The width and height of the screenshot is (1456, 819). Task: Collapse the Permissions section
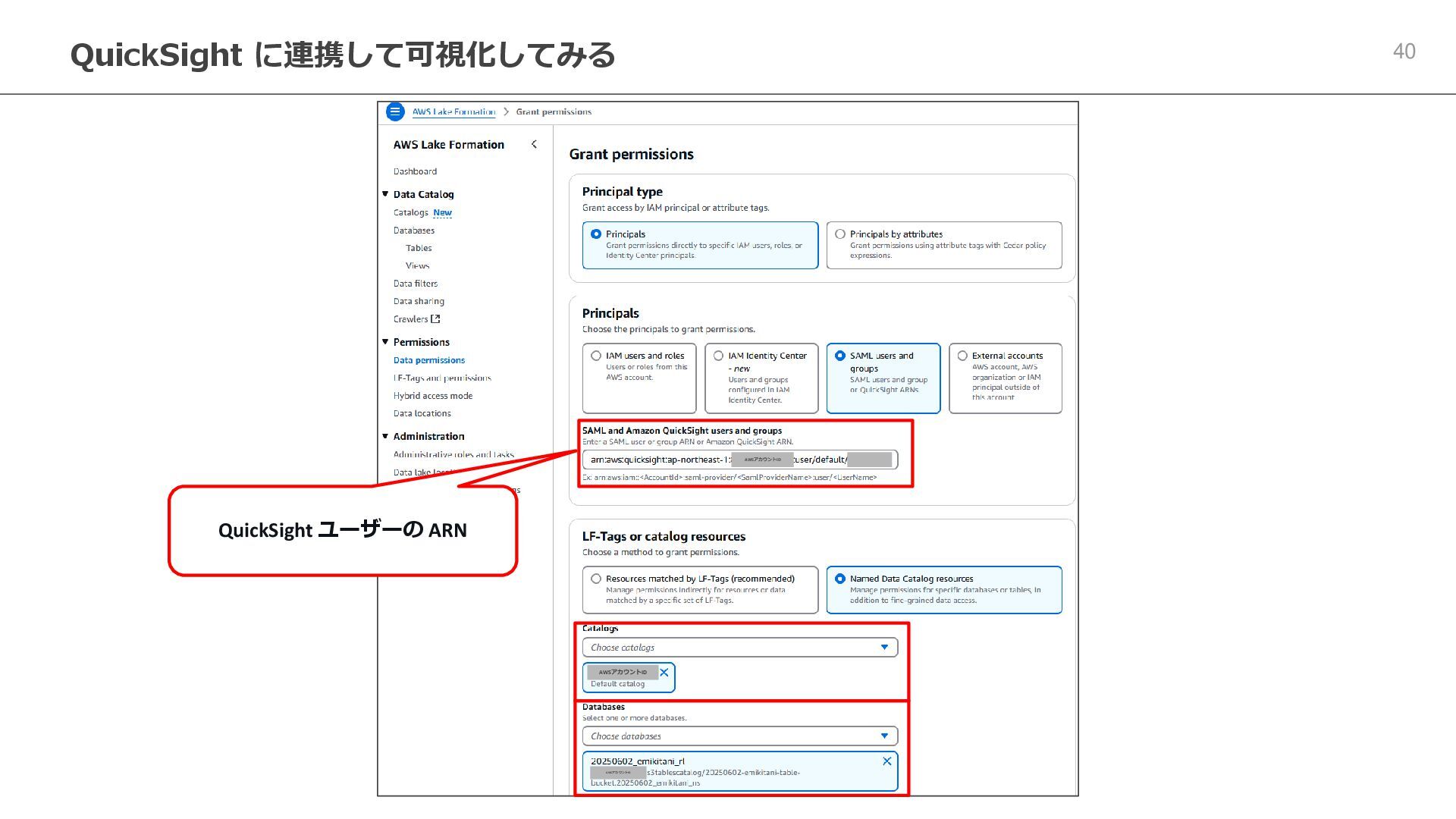point(385,342)
